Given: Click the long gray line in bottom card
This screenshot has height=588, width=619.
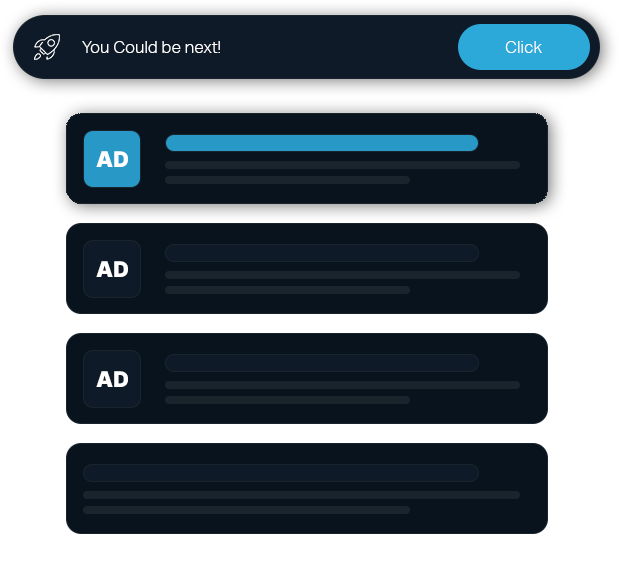Looking at the screenshot, I should [301, 495].
